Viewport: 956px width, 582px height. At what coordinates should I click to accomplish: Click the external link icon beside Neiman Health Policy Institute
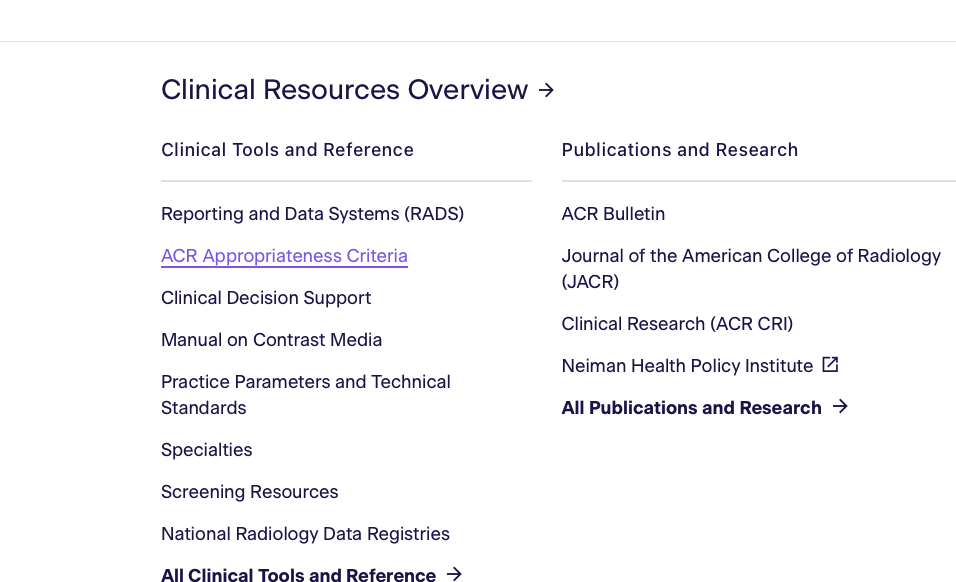(830, 365)
